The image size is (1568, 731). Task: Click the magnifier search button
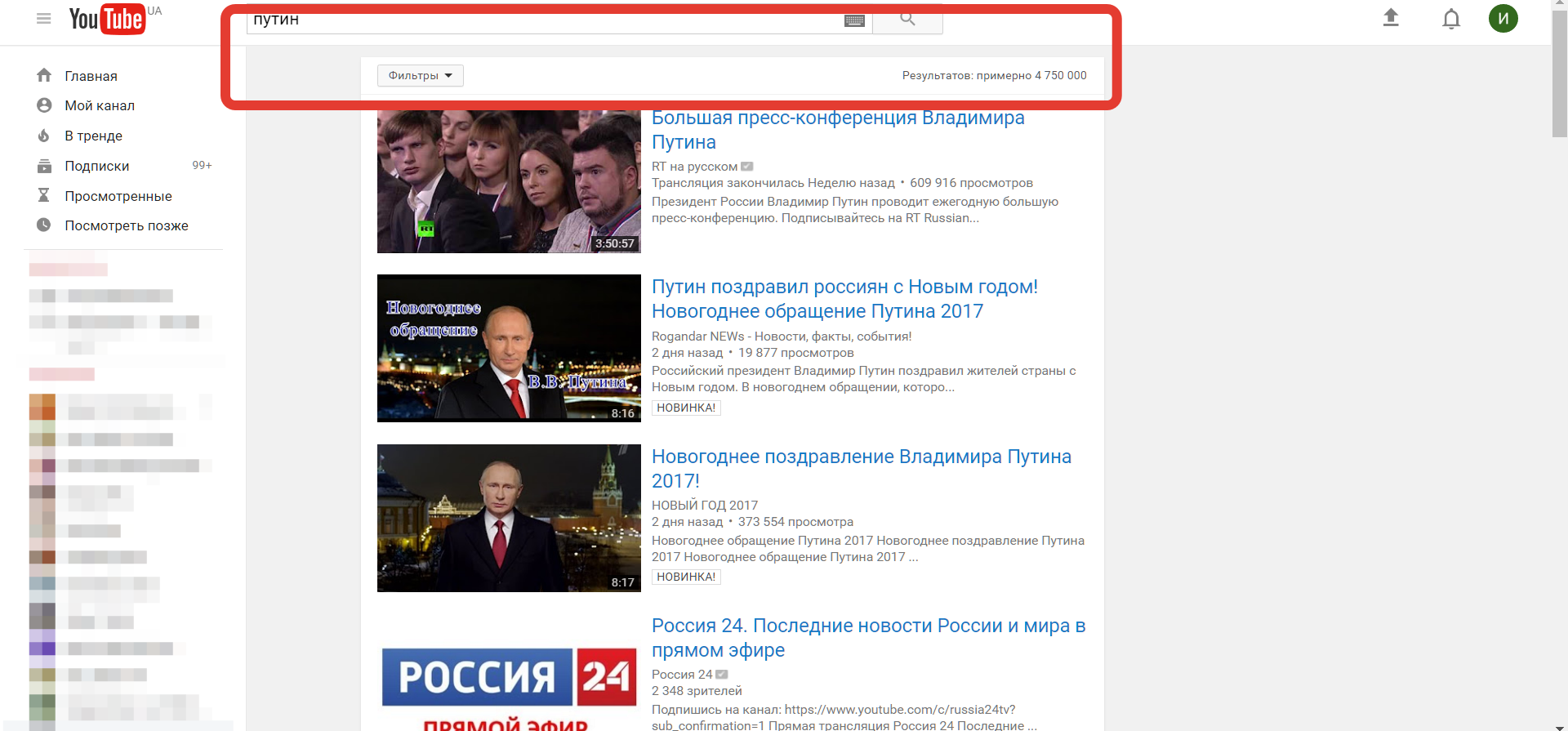click(907, 19)
